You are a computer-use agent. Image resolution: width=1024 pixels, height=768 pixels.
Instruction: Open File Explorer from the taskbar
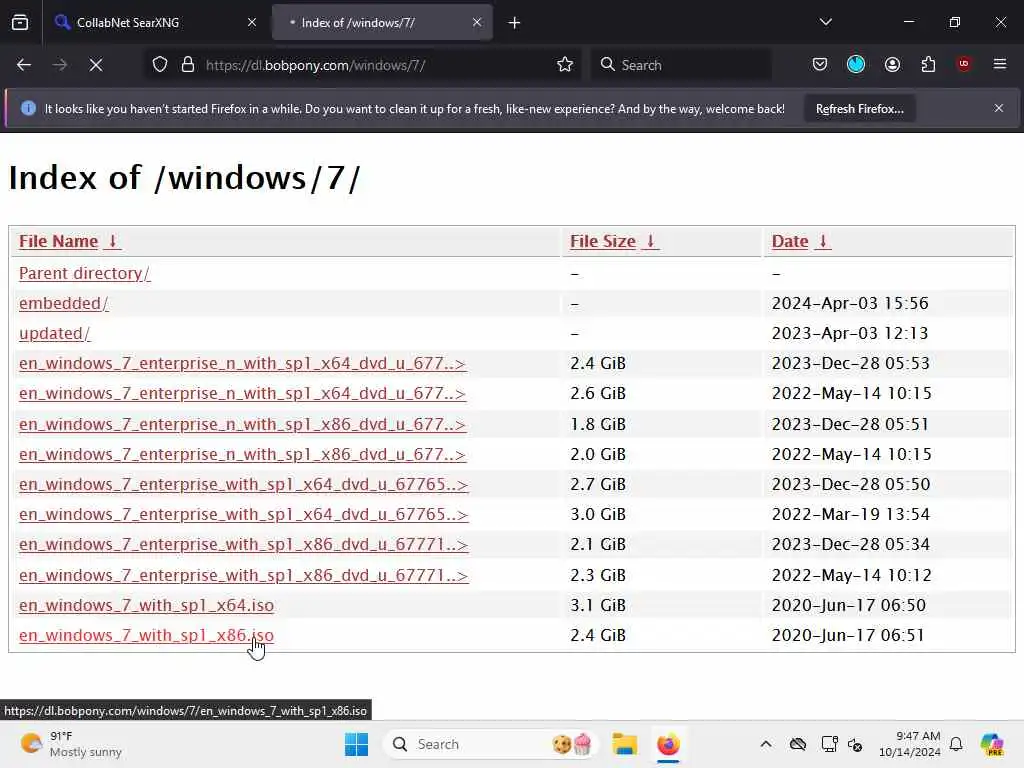click(x=624, y=744)
